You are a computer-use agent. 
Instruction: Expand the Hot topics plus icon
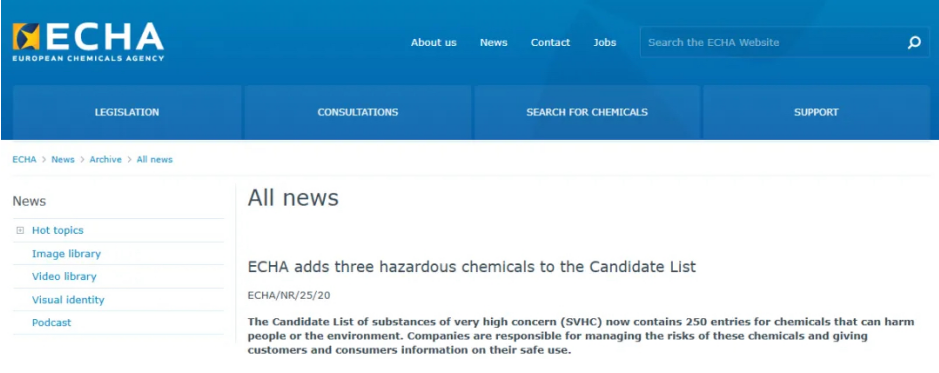pos(20,231)
